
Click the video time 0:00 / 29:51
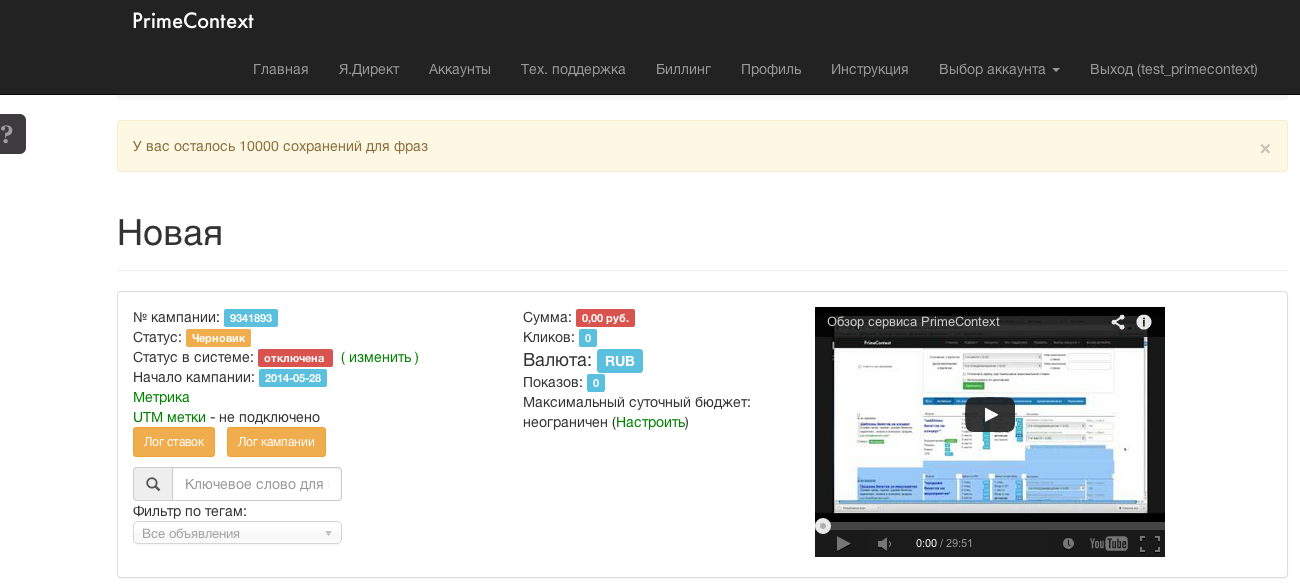pos(944,543)
